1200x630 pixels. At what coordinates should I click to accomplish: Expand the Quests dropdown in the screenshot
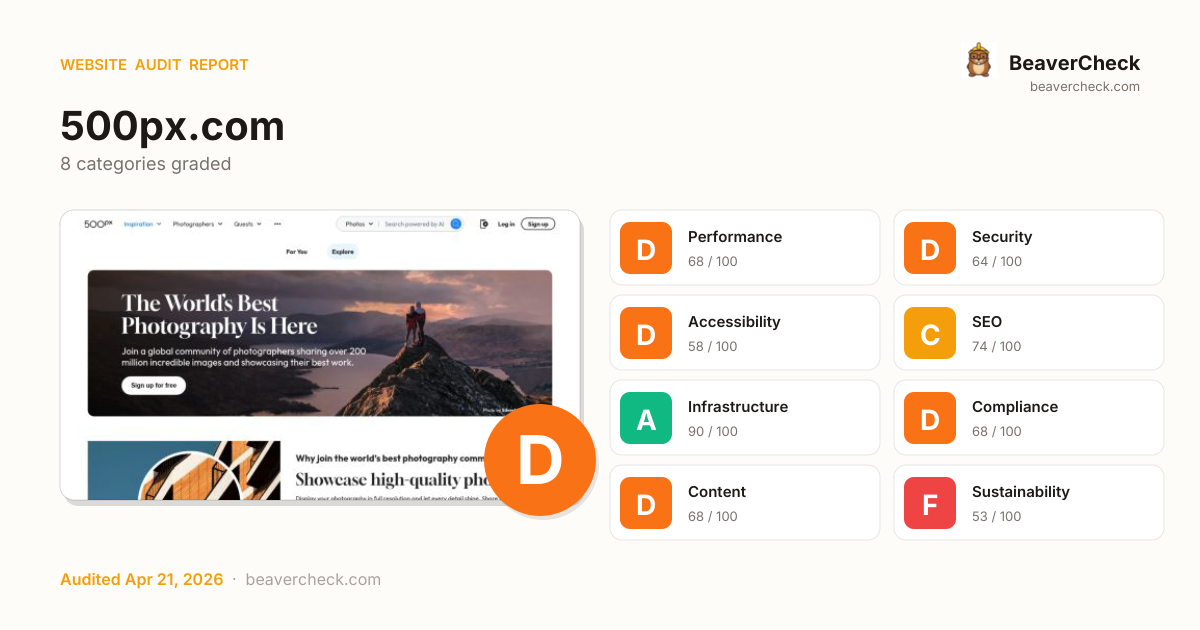click(247, 224)
